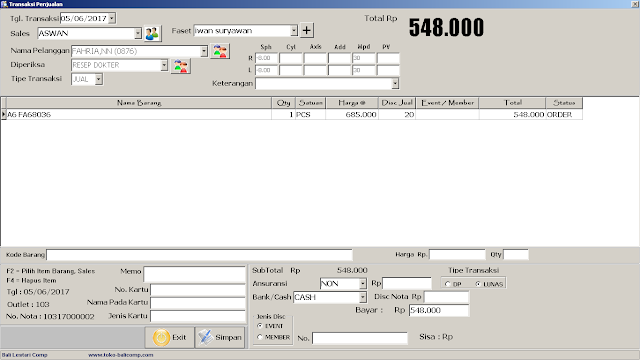Screen dimensions: 640x360
Task: Click the sales person icon beside ASWAN
Action: click(152, 33)
